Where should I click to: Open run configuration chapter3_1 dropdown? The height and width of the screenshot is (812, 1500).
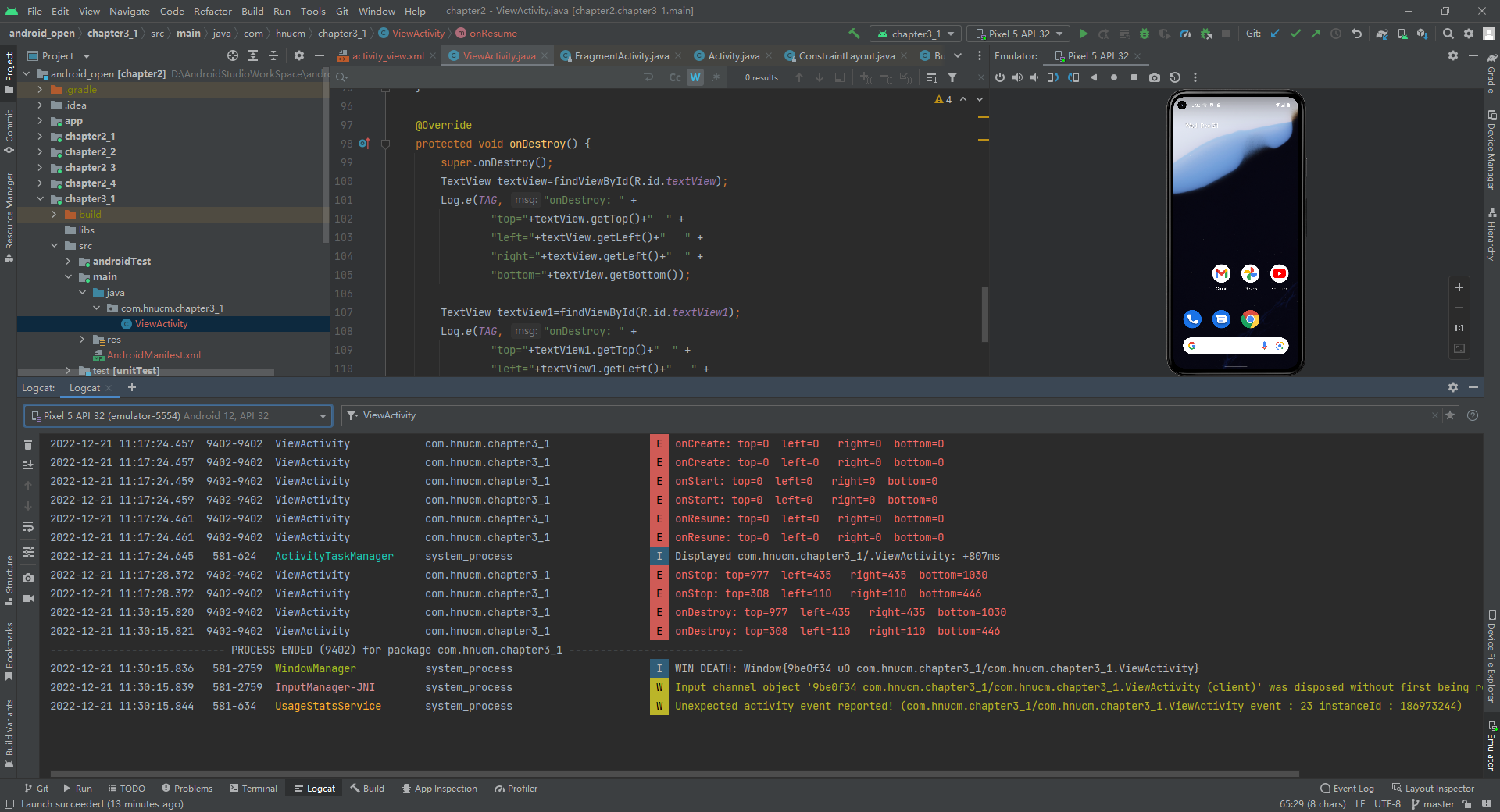tap(916, 34)
